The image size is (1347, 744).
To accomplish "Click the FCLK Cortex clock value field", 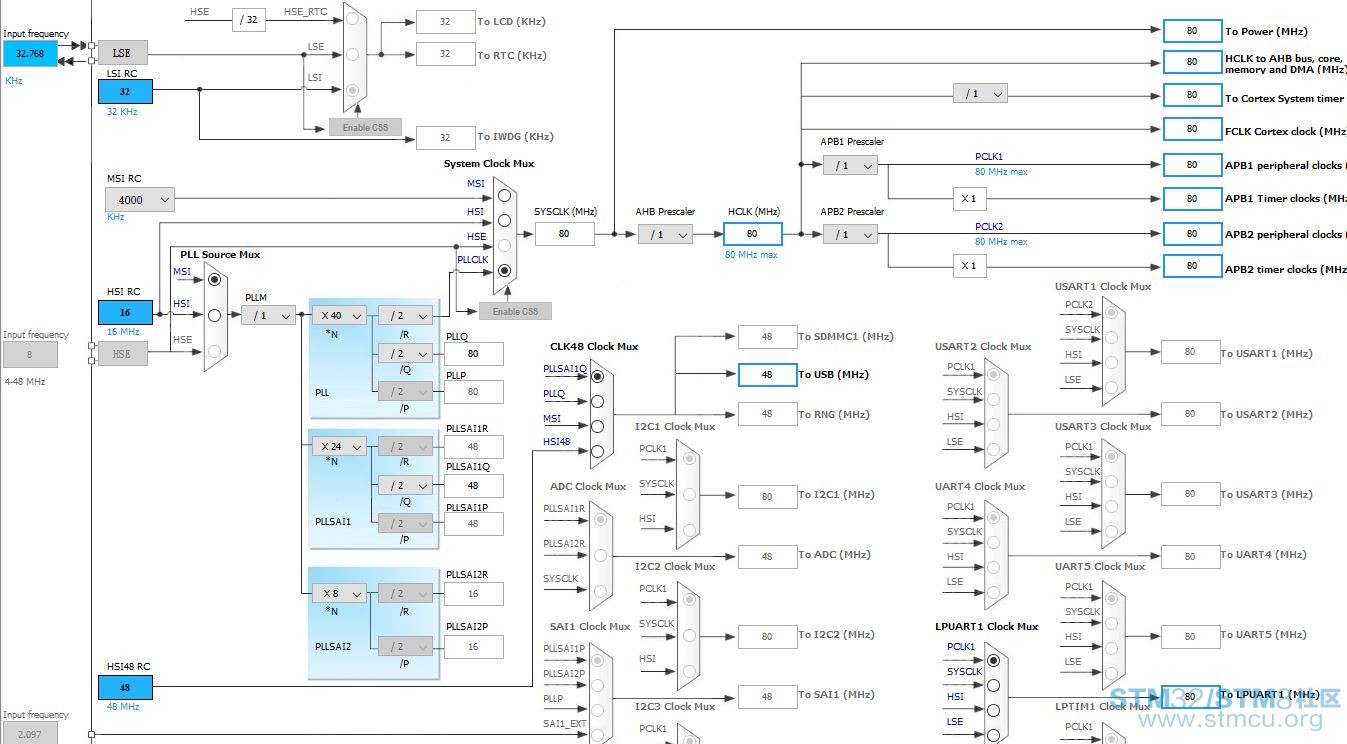I will 1192,129.
